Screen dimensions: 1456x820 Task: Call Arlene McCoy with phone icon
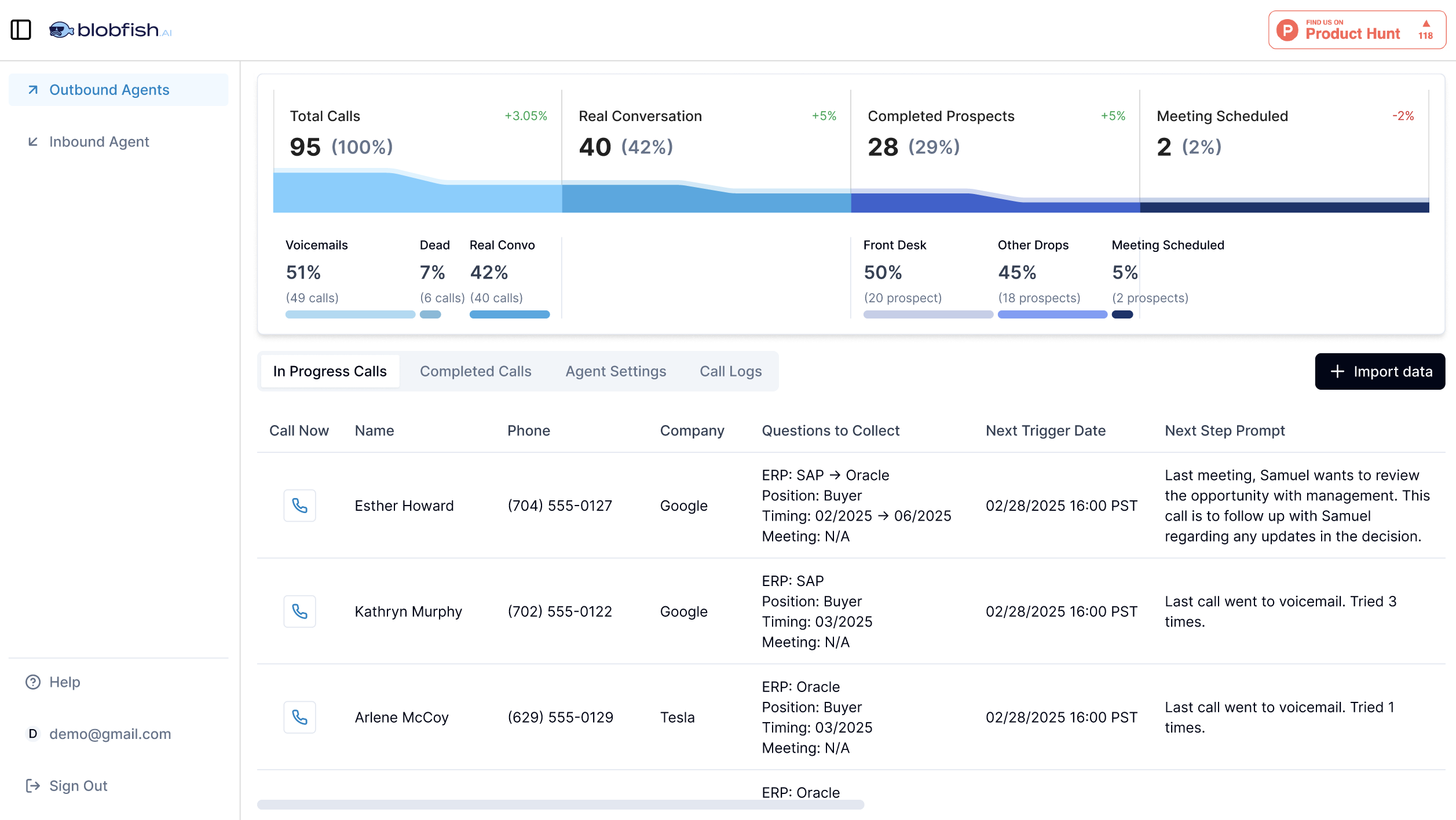pos(299,718)
